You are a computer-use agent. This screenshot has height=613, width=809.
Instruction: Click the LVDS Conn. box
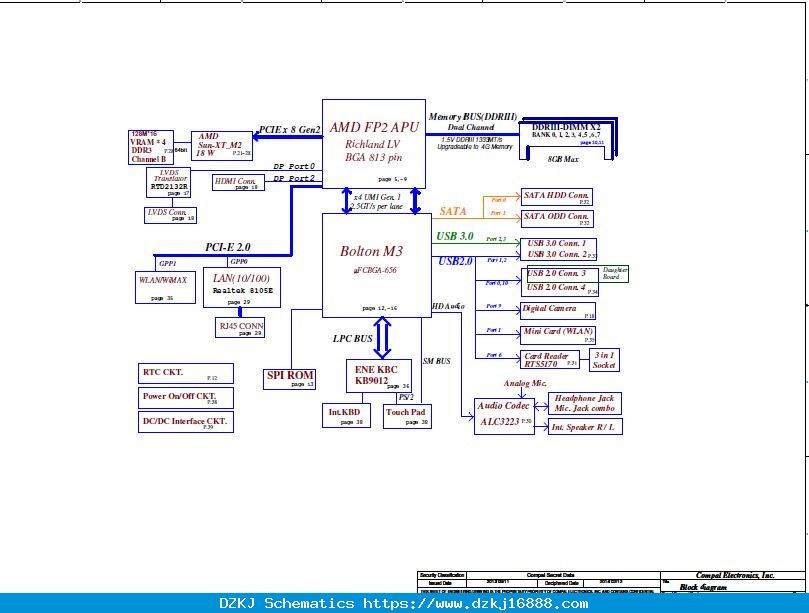point(170,215)
